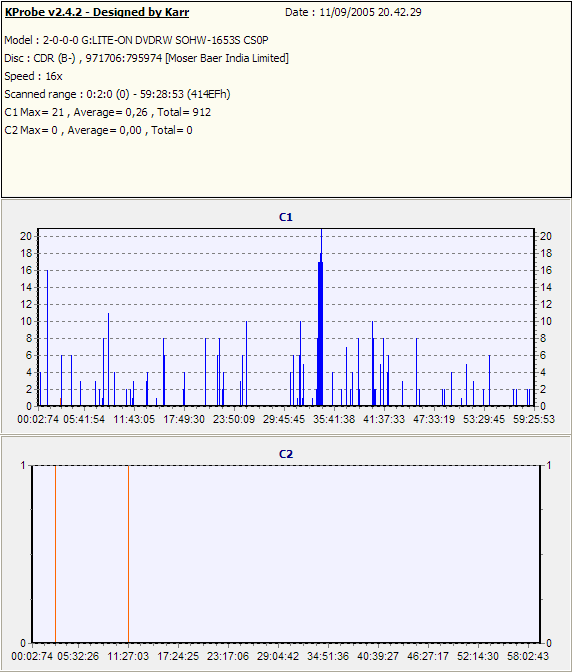The width and height of the screenshot is (572, 672).
Task: Click the Model LITE-ON DVDRW line
Action: click(x=136, y=40)
